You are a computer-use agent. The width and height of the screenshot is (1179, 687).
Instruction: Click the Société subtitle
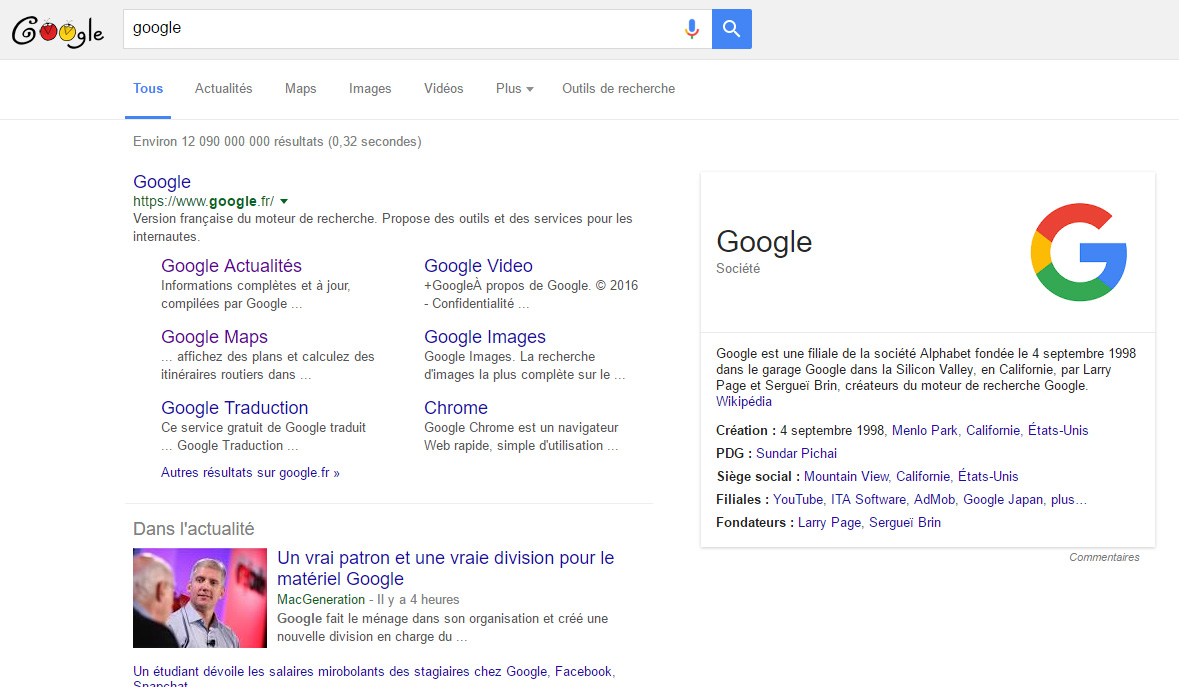pos(738,268)
